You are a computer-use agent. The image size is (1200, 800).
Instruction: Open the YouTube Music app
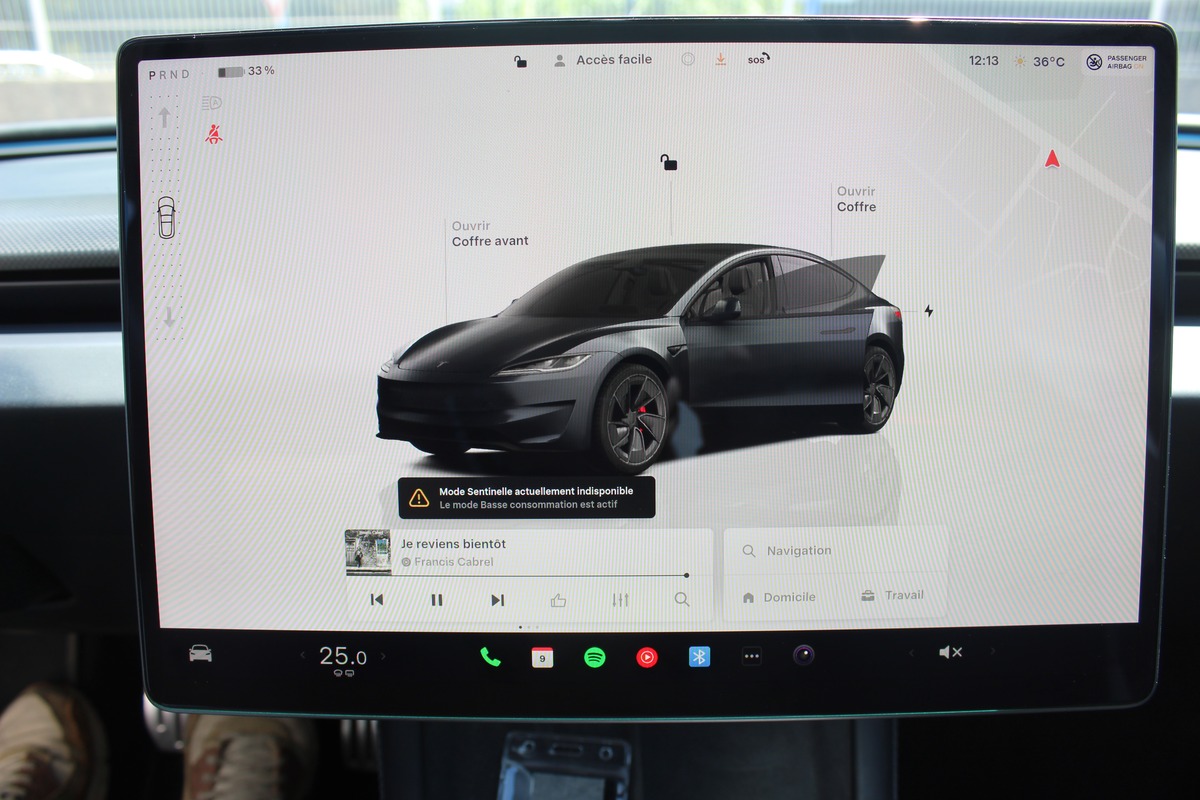[x=647, y=657]
